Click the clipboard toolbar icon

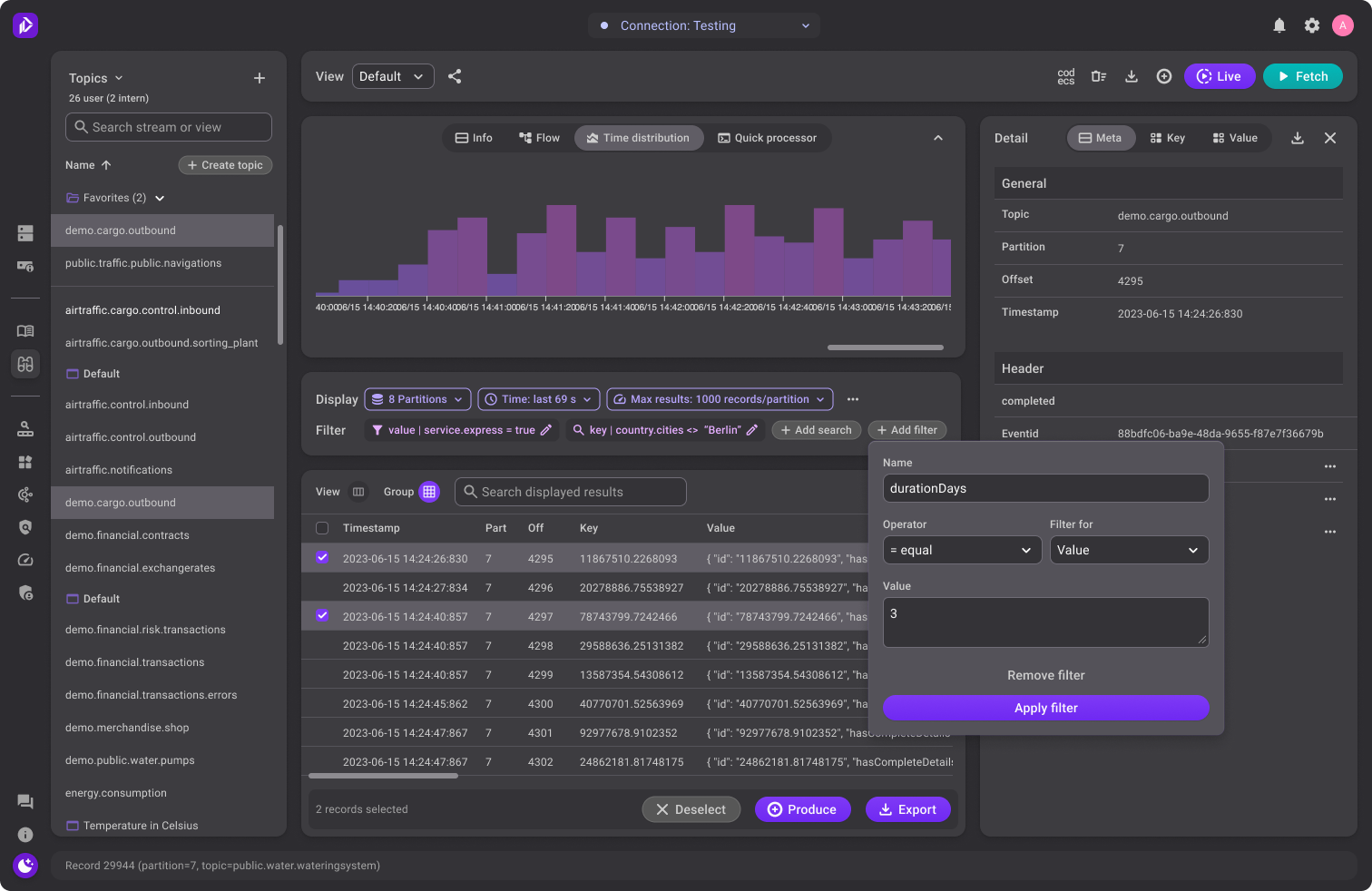click(1099, 76)
